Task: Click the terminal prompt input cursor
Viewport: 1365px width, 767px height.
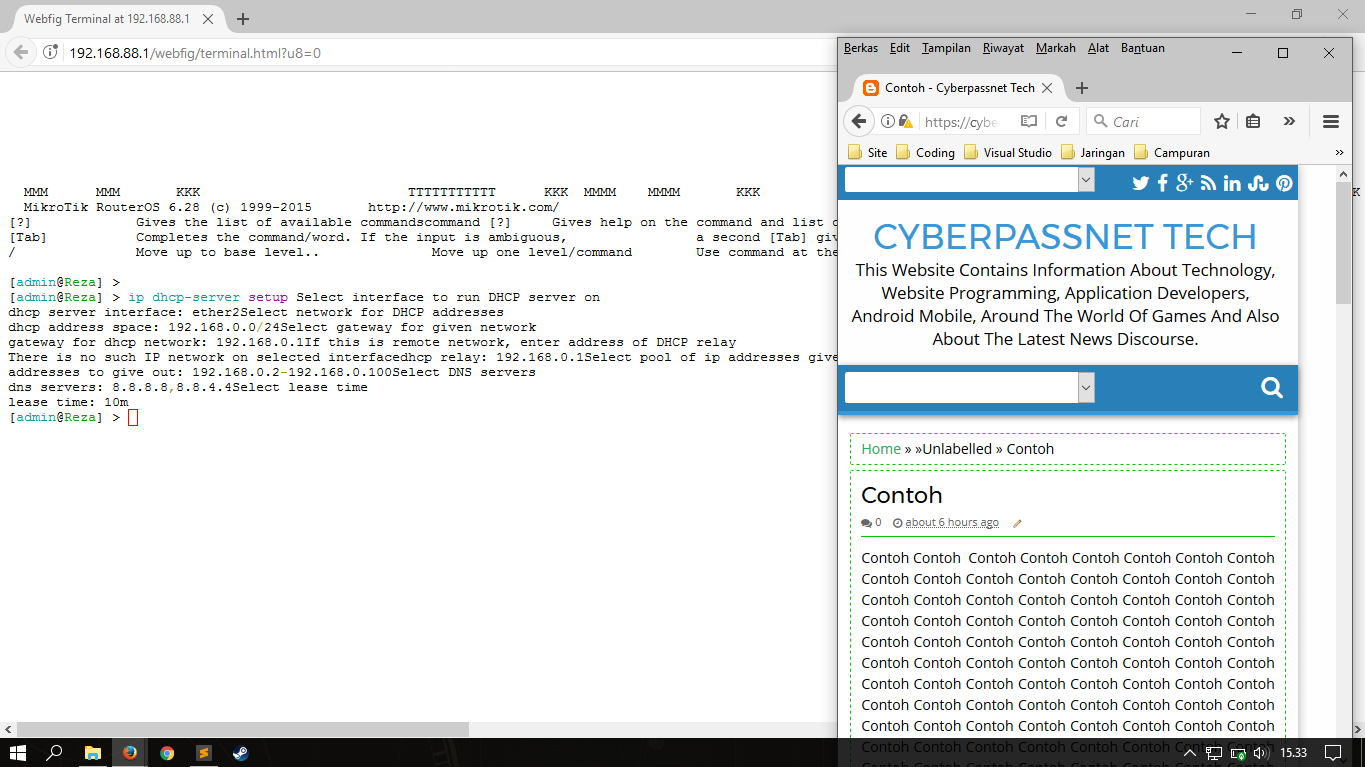Action: click(x=133, y=417)
